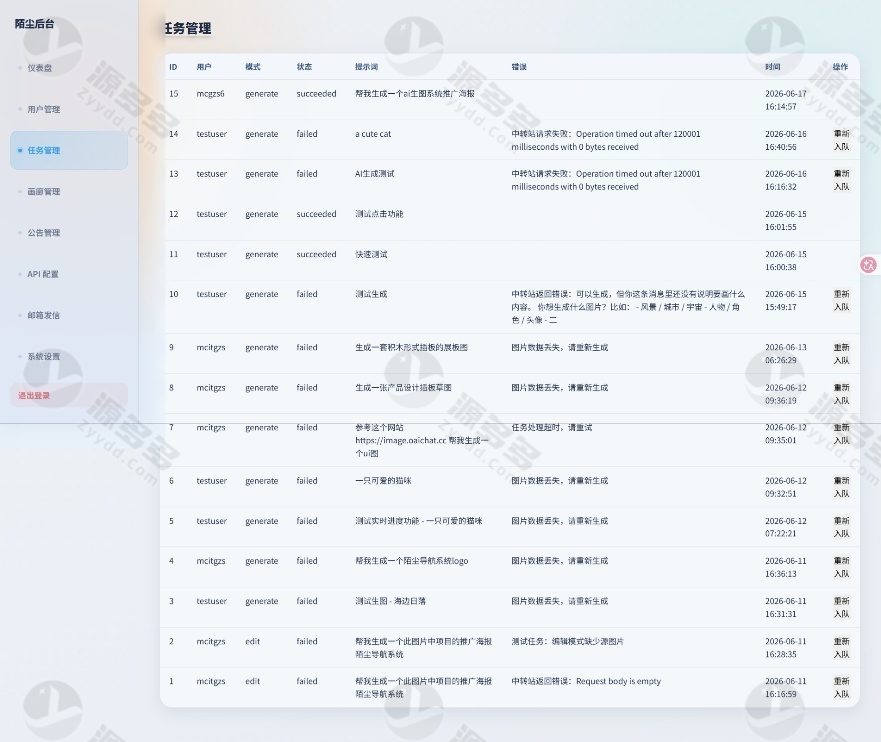Viewport: 881px width, 742px height.
Task: Click username mcgzs6 in row 15
Action: pos(210,94)
